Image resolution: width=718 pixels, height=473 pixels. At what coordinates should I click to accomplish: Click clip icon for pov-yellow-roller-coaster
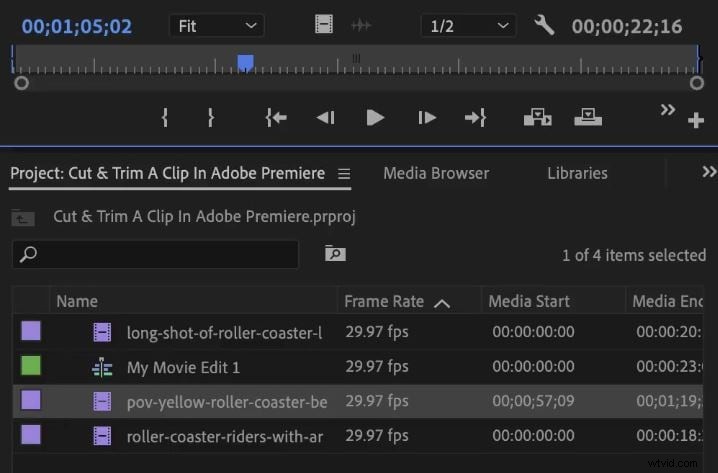pos(102,402)
